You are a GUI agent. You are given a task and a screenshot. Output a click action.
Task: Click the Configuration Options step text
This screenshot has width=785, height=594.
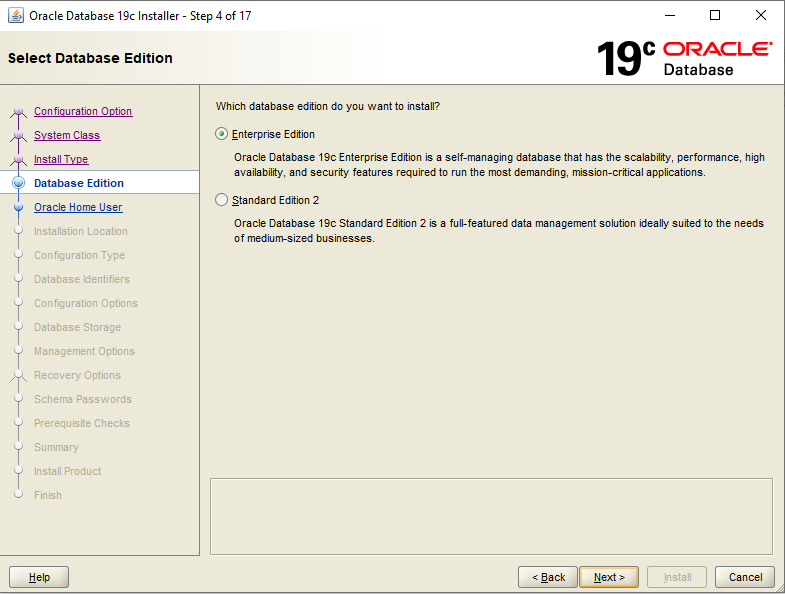click(86, 304)
